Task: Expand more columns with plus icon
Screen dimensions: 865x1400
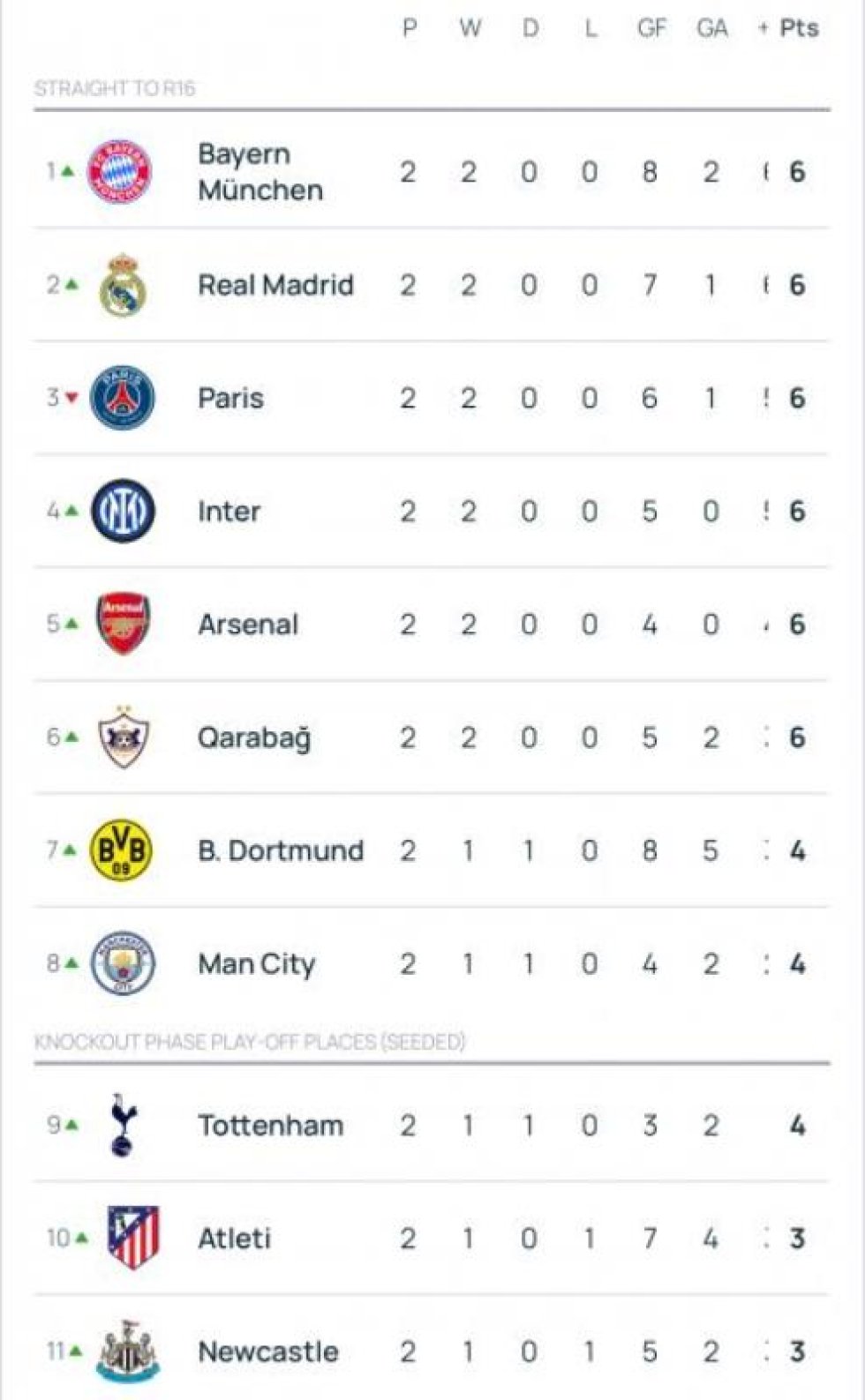Action: [763, 28]
